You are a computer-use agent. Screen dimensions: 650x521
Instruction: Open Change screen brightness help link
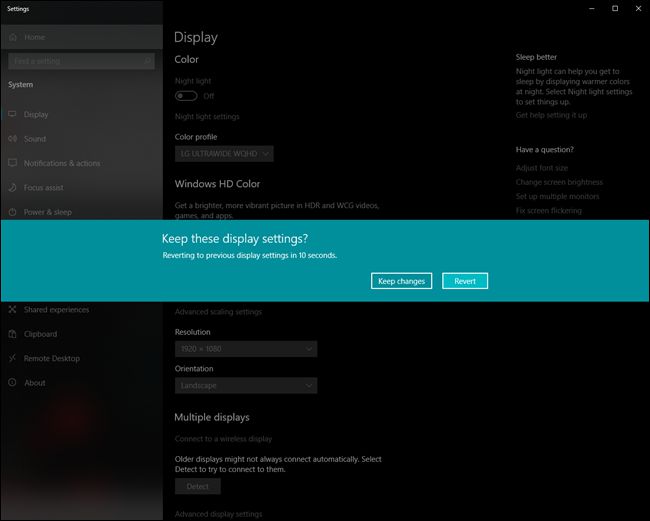(559, 182)
